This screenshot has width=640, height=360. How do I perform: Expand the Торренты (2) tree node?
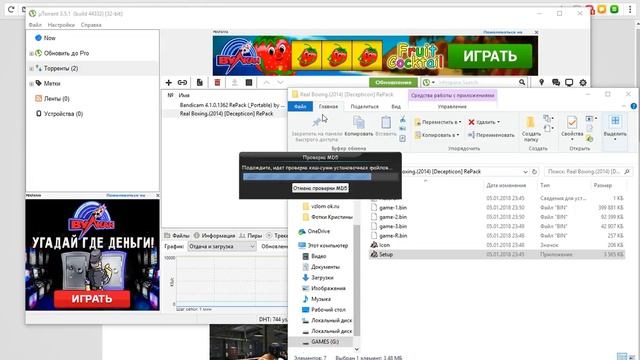[x=31, y=69]
